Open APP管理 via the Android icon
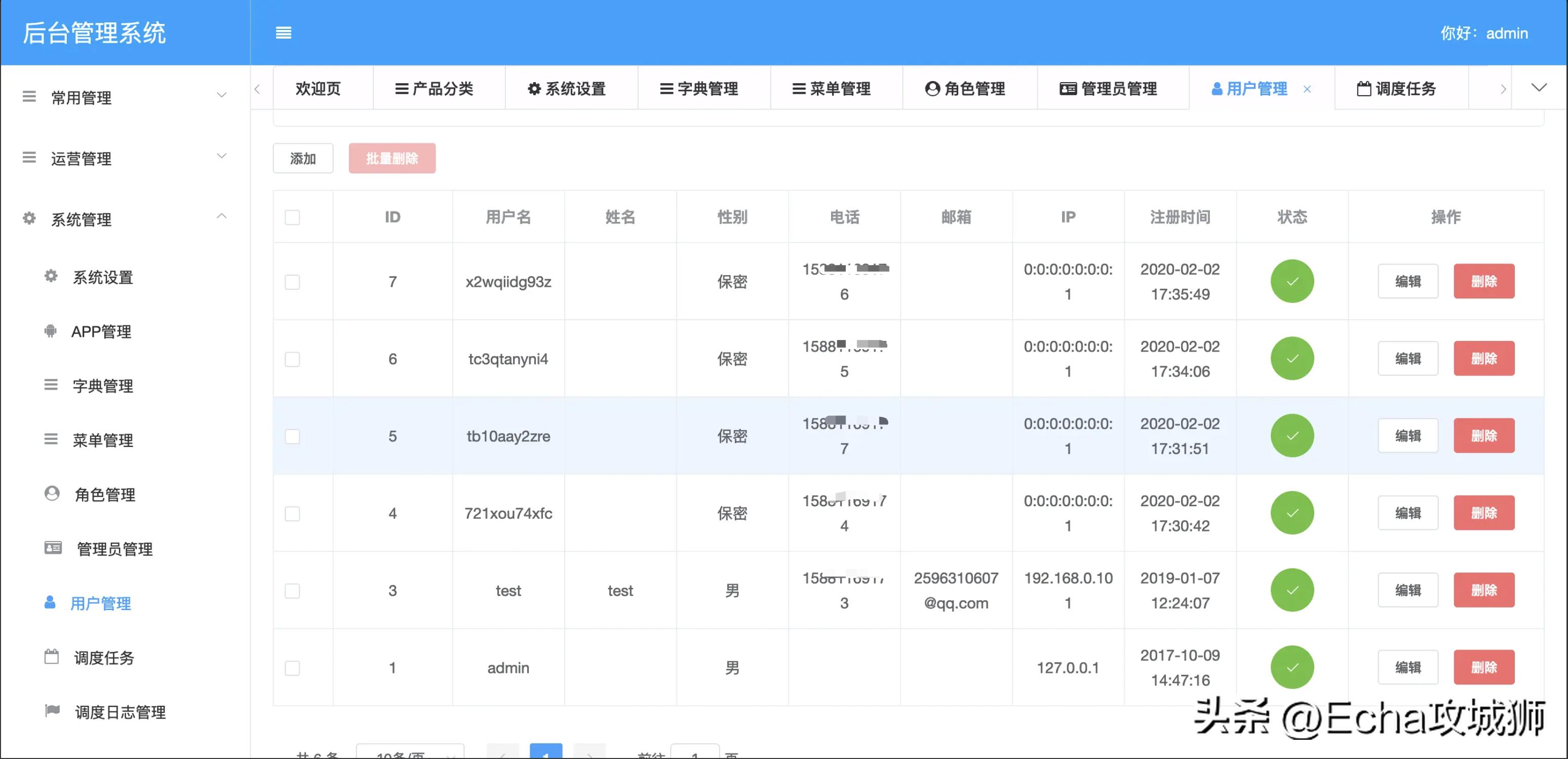 [51, 331]
